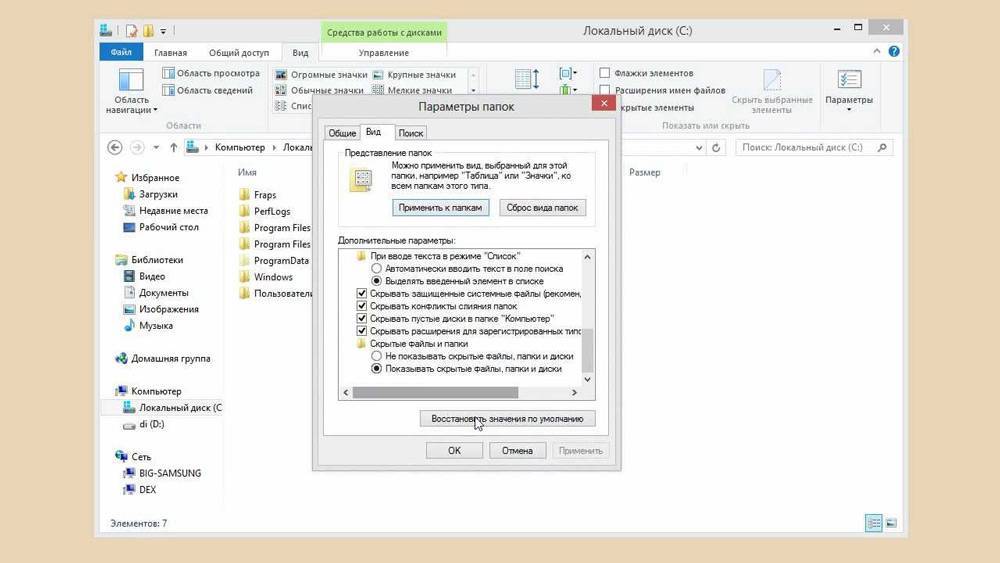
Task: Uncheck Скрывать защищенные системные файлы
Action: pos(363,294)
